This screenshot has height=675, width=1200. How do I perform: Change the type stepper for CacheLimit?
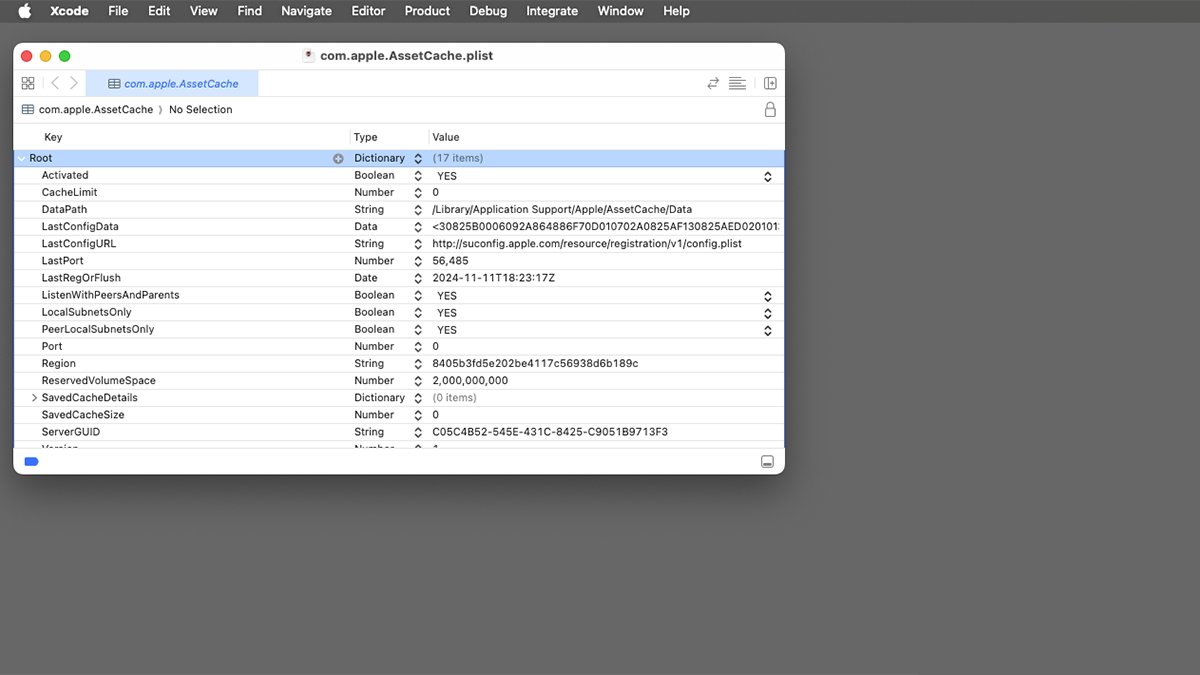pos(418,193)
